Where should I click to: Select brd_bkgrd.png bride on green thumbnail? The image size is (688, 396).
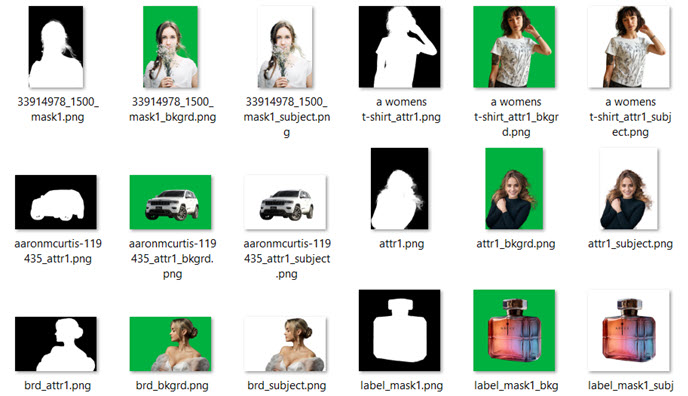click(x=170, y=344)
